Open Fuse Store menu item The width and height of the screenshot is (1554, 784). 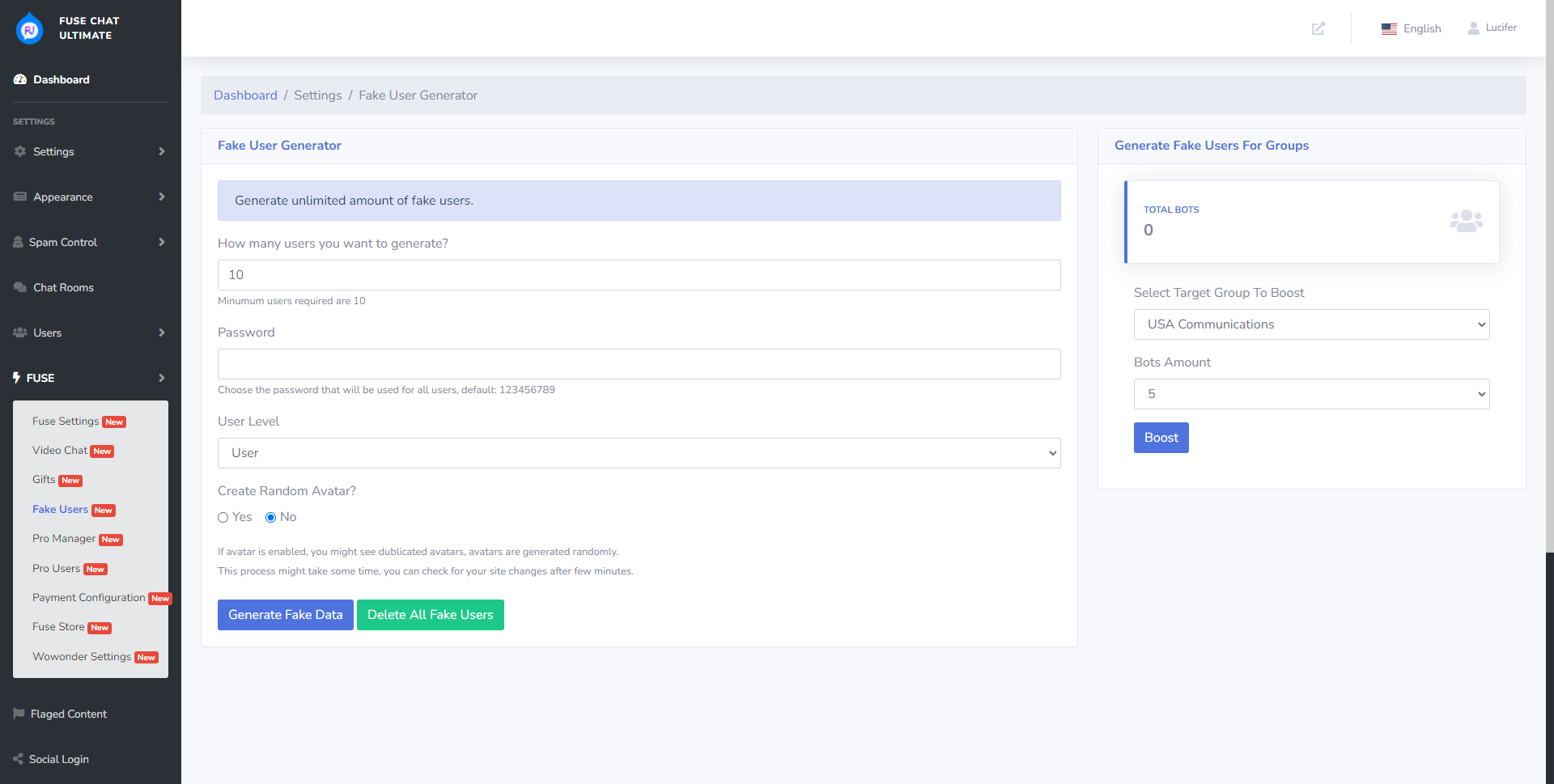(72, 627)
